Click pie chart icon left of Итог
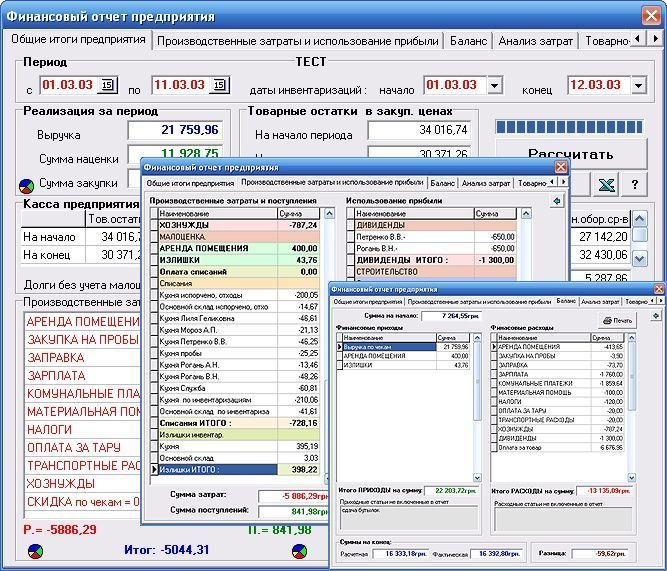 point(35,551)
